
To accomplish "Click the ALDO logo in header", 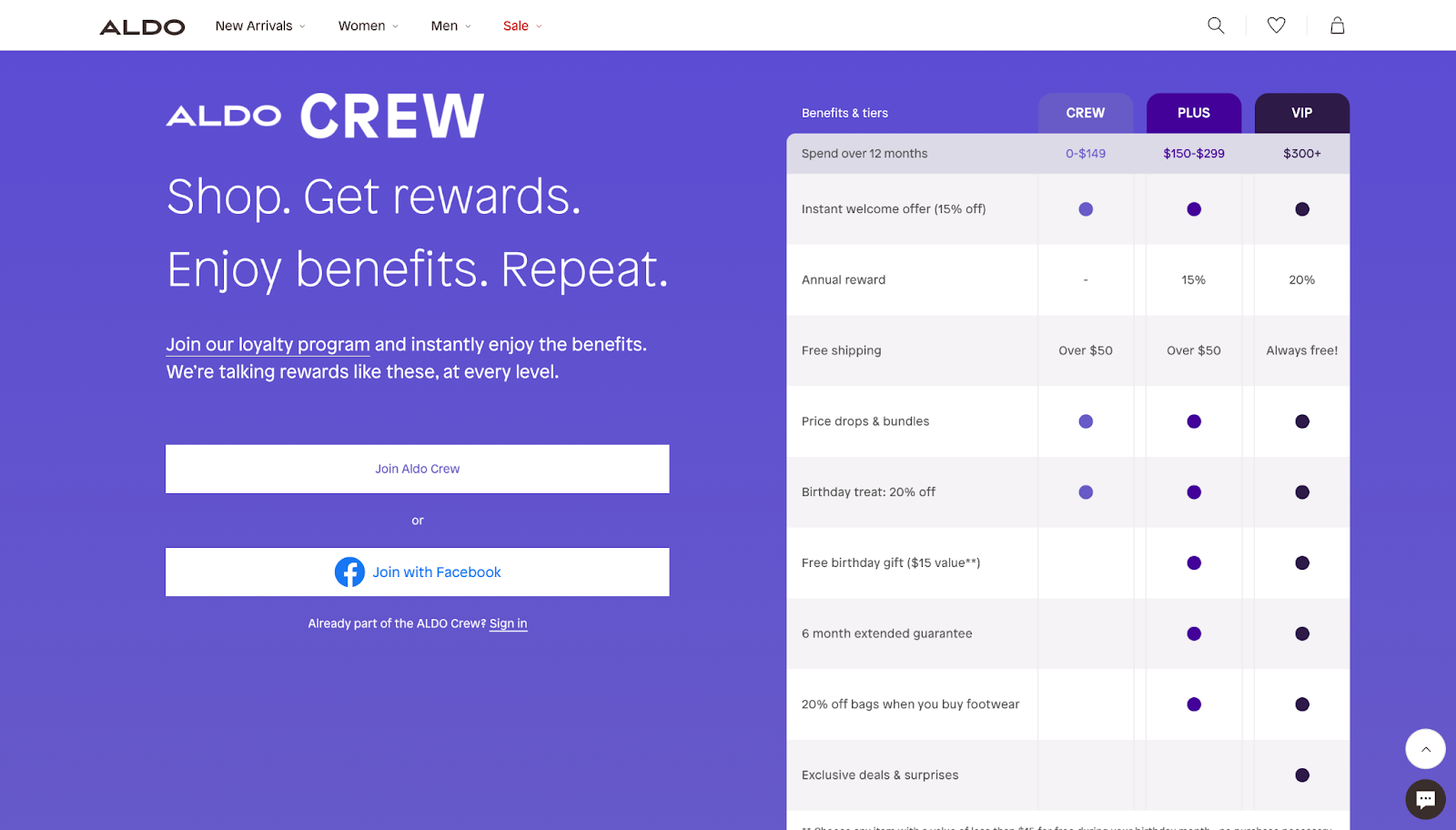I will click(x=142, y=27).
